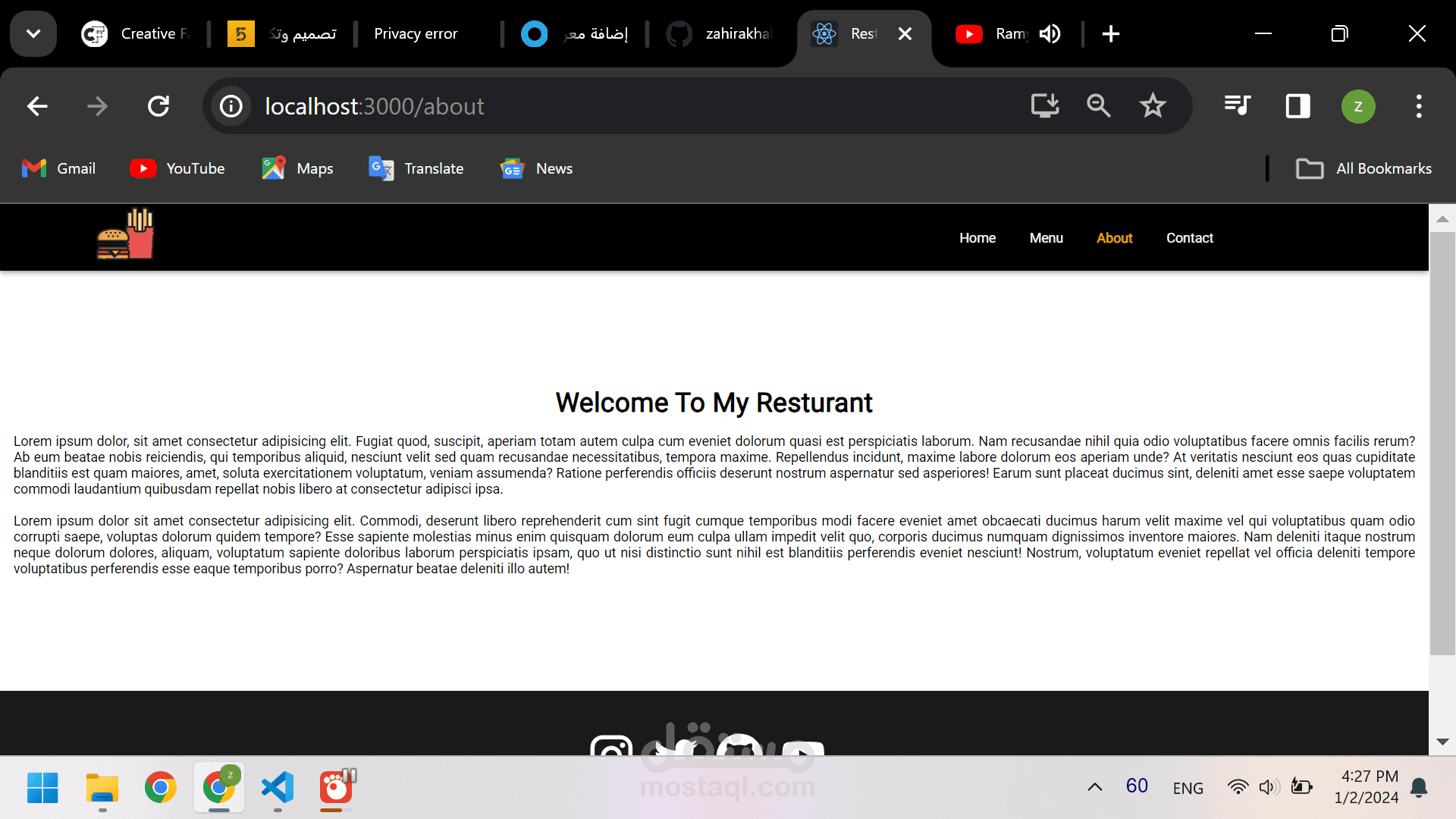The image size is (1456, 819).
Task: Show hidden system tray icons
Action: click(x=1094, y=787)
